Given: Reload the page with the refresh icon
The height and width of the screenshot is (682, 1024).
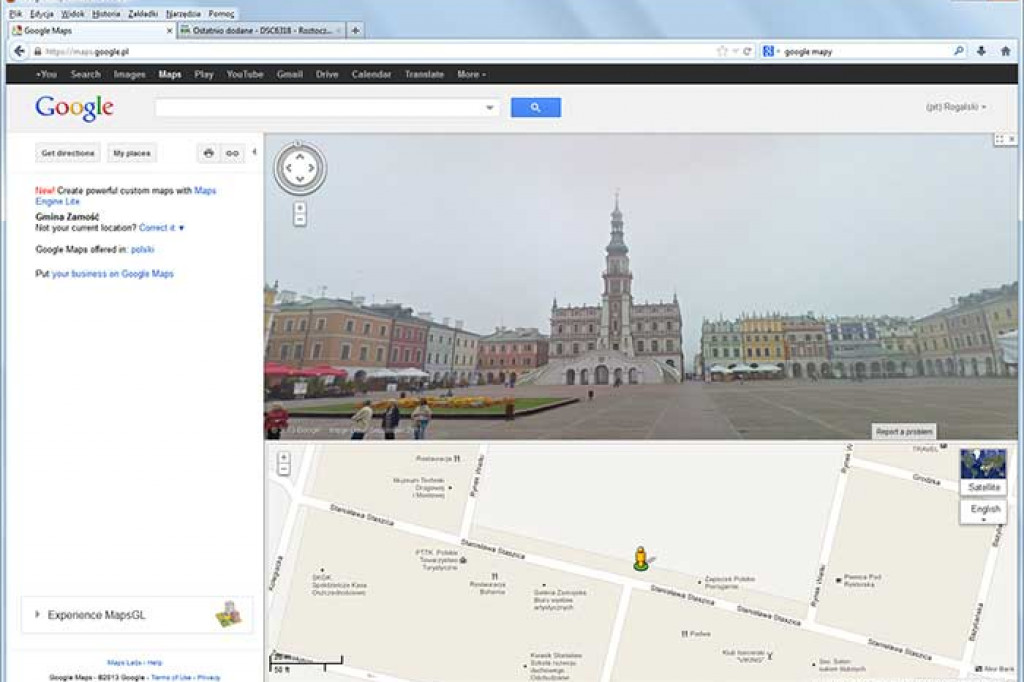Looking at the screenshot, I should click(x=747, y=51).
